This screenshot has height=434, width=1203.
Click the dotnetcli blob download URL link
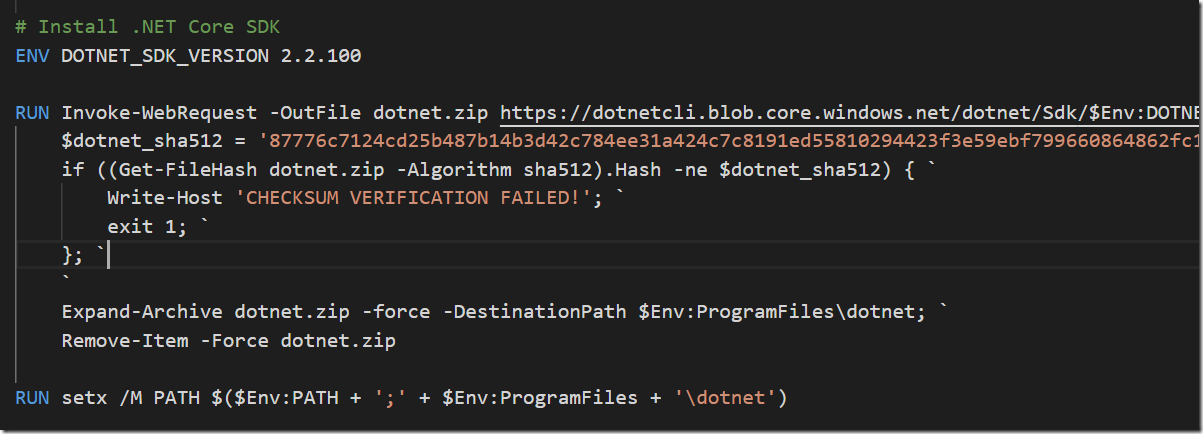tap(851, 112)
